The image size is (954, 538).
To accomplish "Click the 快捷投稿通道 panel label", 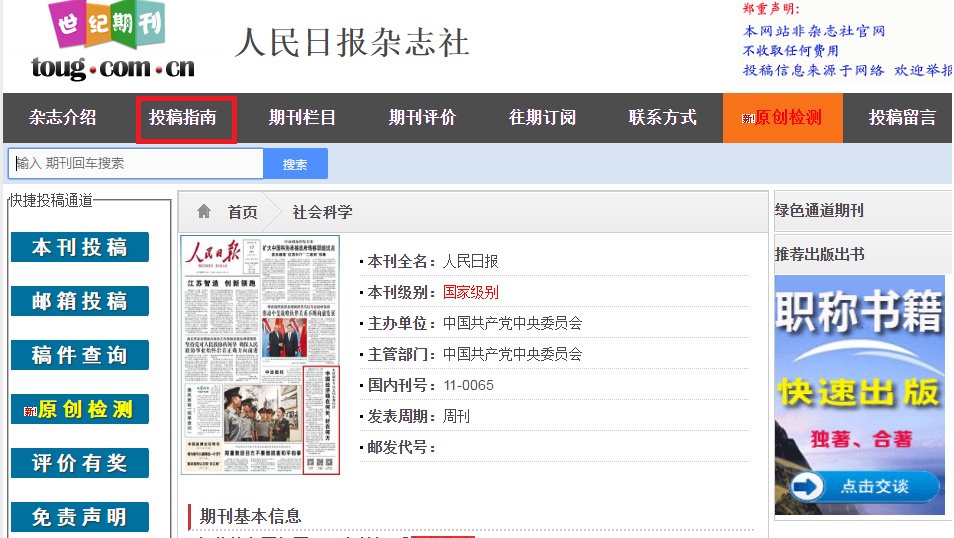I will tap(51, 200).
